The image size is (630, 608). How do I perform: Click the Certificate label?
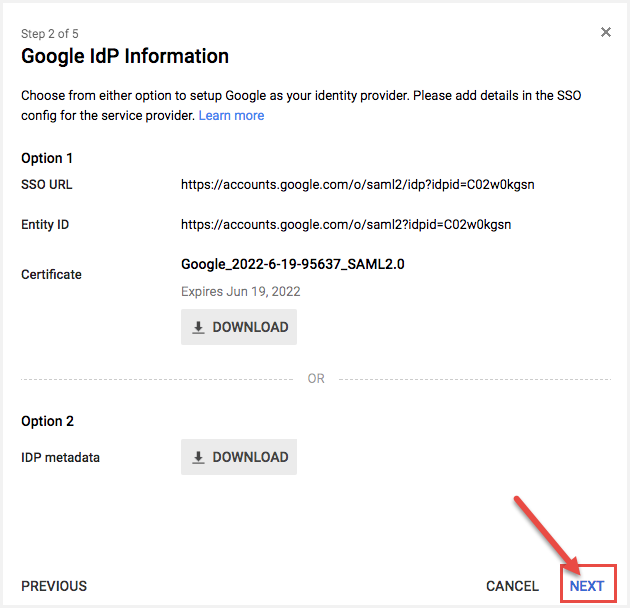coord(51,274)
